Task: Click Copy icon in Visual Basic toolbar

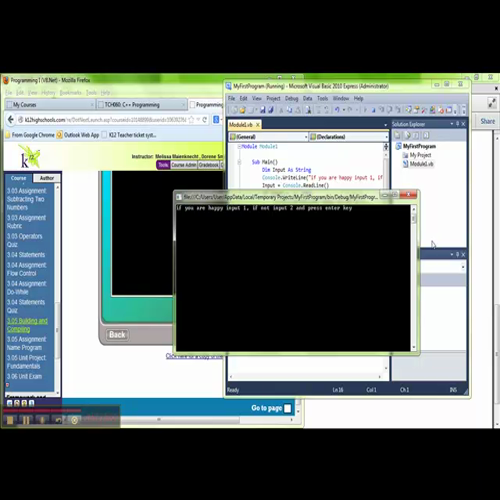Action: pos(289,110)
